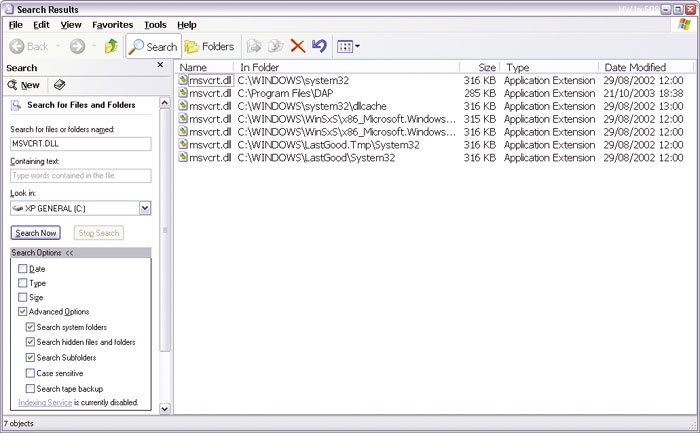
Task: Click the Forward navigation arrow icon
Action: 77,46
